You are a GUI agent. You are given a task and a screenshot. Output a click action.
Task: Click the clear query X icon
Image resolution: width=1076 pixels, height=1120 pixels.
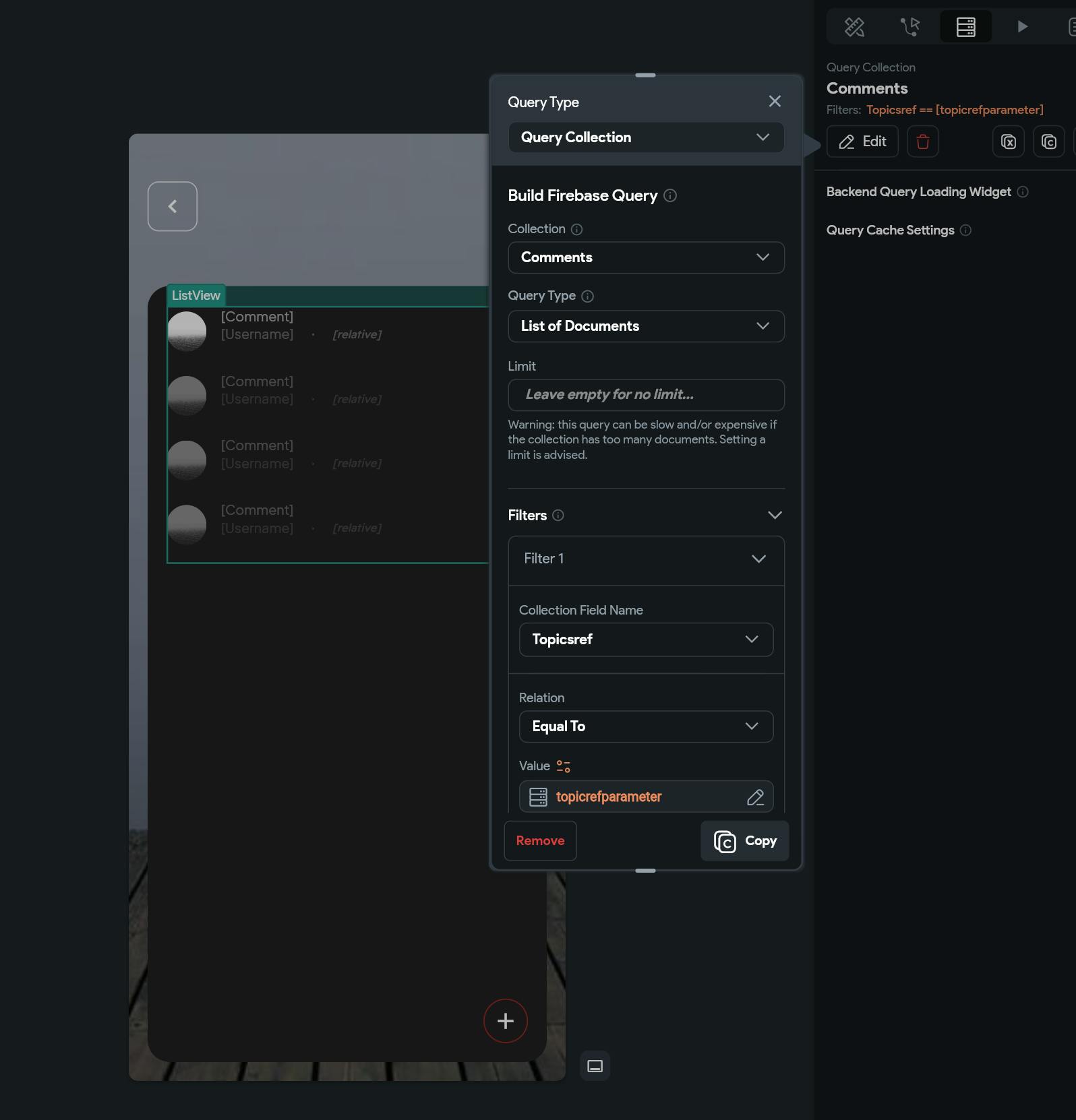click(1008, 142)
